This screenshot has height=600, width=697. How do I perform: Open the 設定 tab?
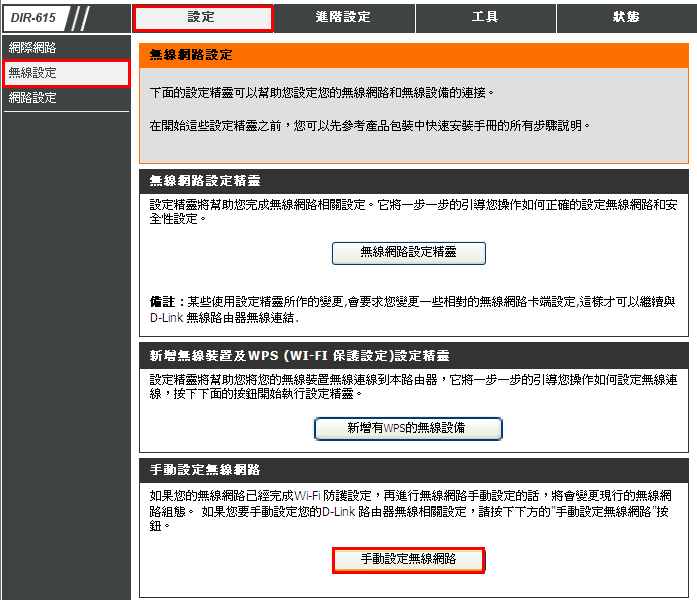click(x=203, y=18)
